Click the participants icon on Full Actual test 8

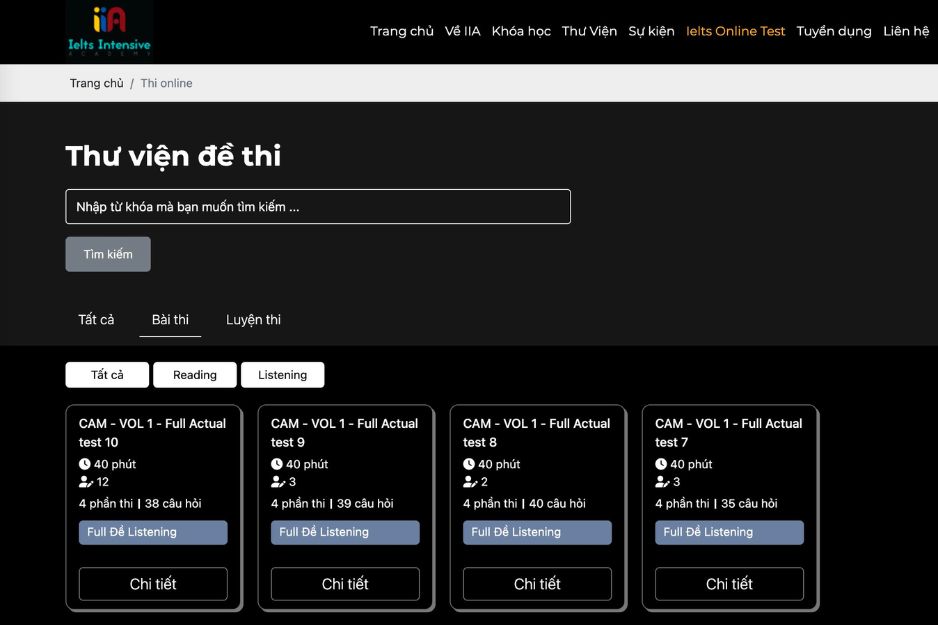(x=467, y=482)
